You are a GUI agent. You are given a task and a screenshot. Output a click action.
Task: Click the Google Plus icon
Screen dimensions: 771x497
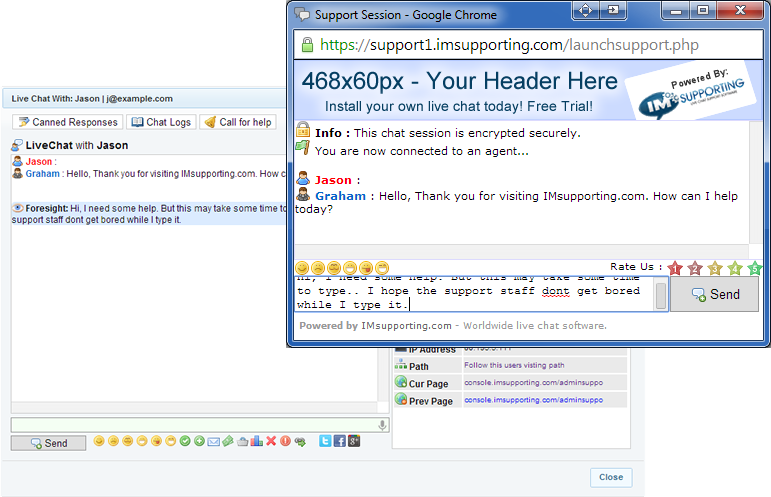tap(354, 440)
